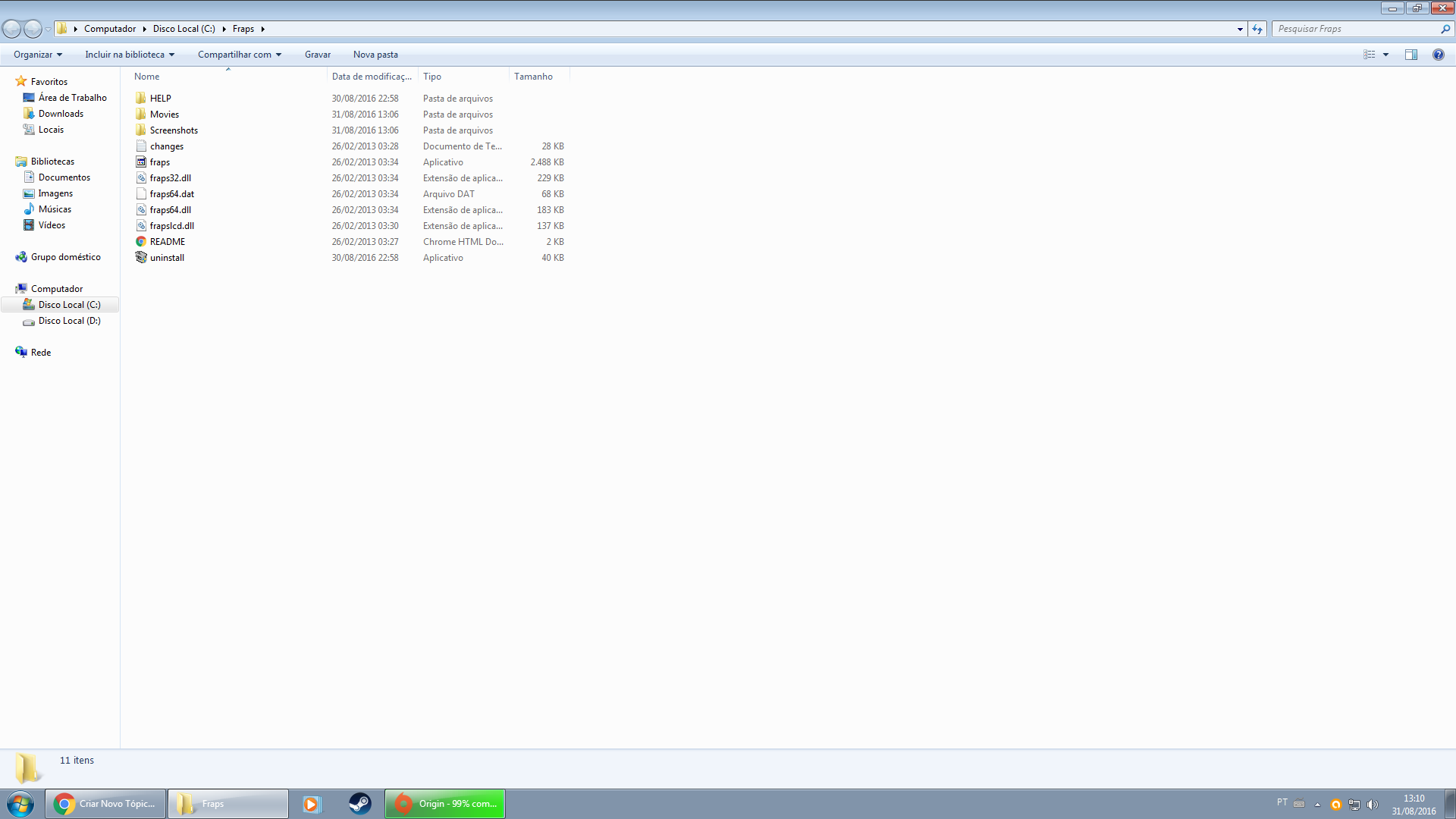Switch to Chrome in the taskbar
1456x819 pixels.
[105, 804]
